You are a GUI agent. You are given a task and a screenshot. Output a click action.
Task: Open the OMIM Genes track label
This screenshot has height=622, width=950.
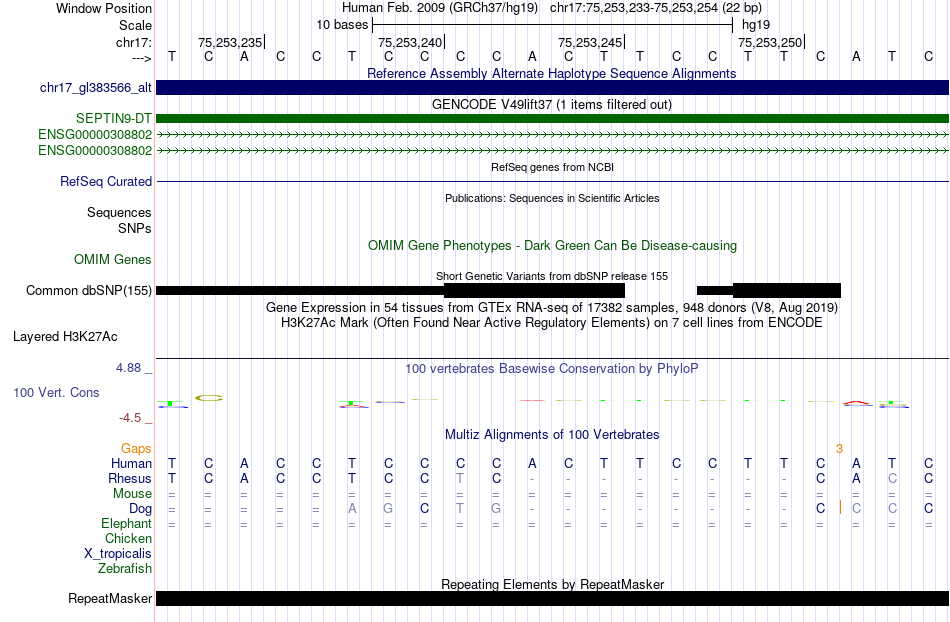point(113,260)
